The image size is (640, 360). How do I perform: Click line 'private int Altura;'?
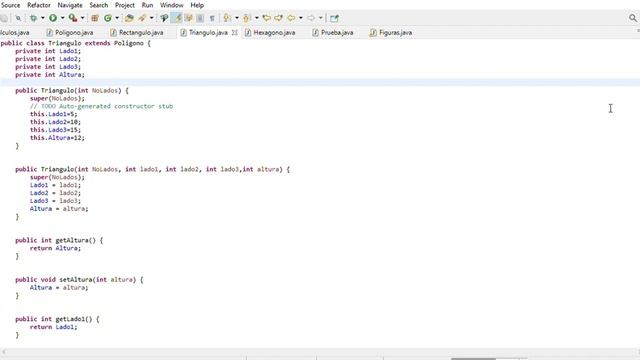[x=50, y=75]
